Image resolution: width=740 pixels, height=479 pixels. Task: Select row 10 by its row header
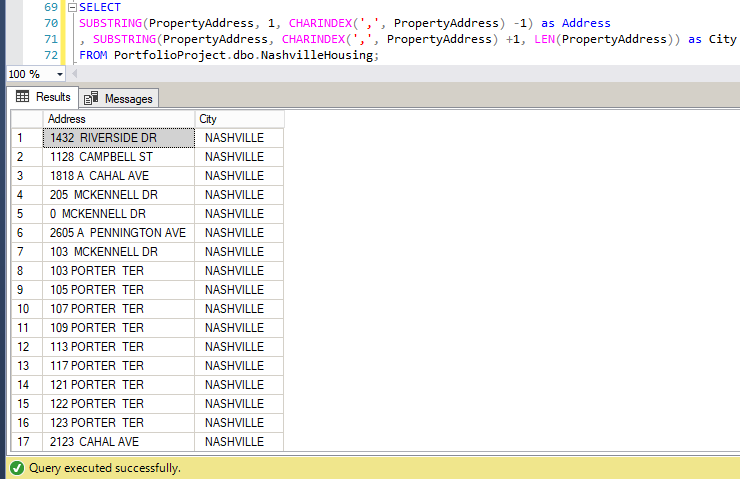26,309
